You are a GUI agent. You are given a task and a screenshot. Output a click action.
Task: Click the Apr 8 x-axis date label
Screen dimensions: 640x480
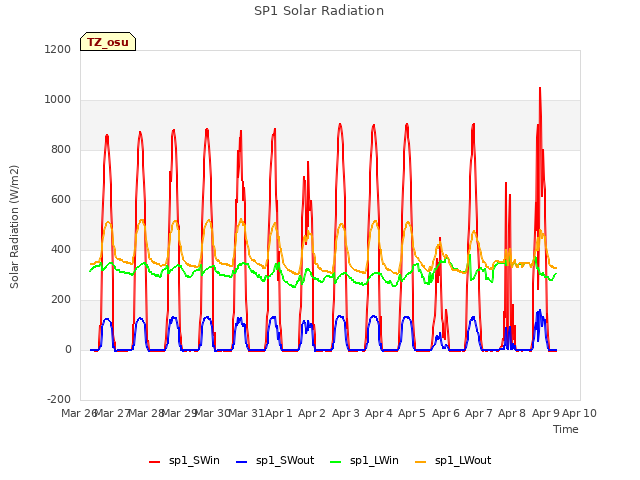tap(512, 413)
